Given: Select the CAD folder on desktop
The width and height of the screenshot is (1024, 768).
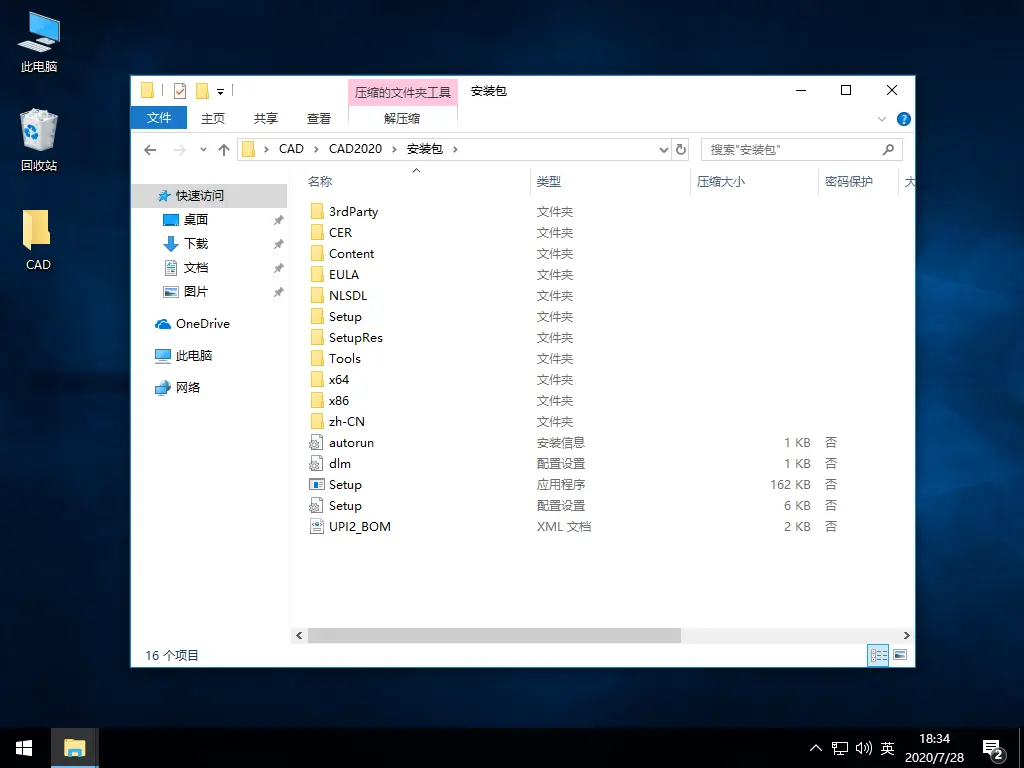Looking at the screenshot, I should (x=38, y=240).
